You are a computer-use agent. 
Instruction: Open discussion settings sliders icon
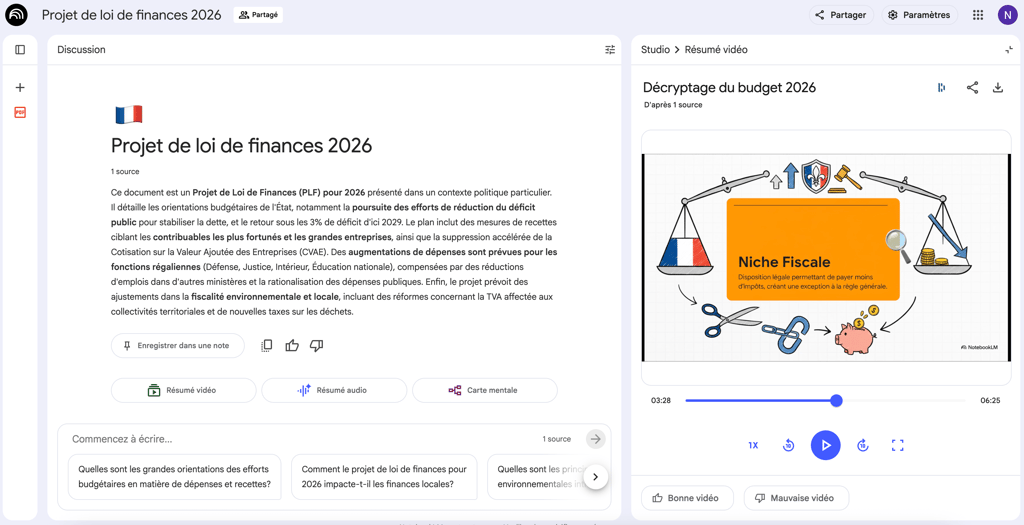coord(610,50)
